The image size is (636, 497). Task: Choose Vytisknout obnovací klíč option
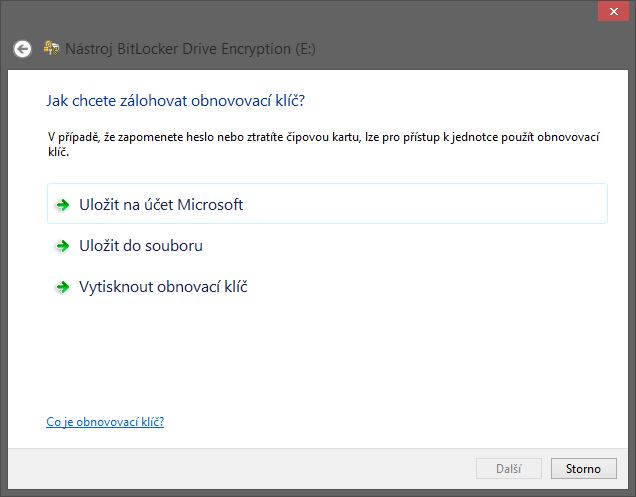(x=327, y=287)
